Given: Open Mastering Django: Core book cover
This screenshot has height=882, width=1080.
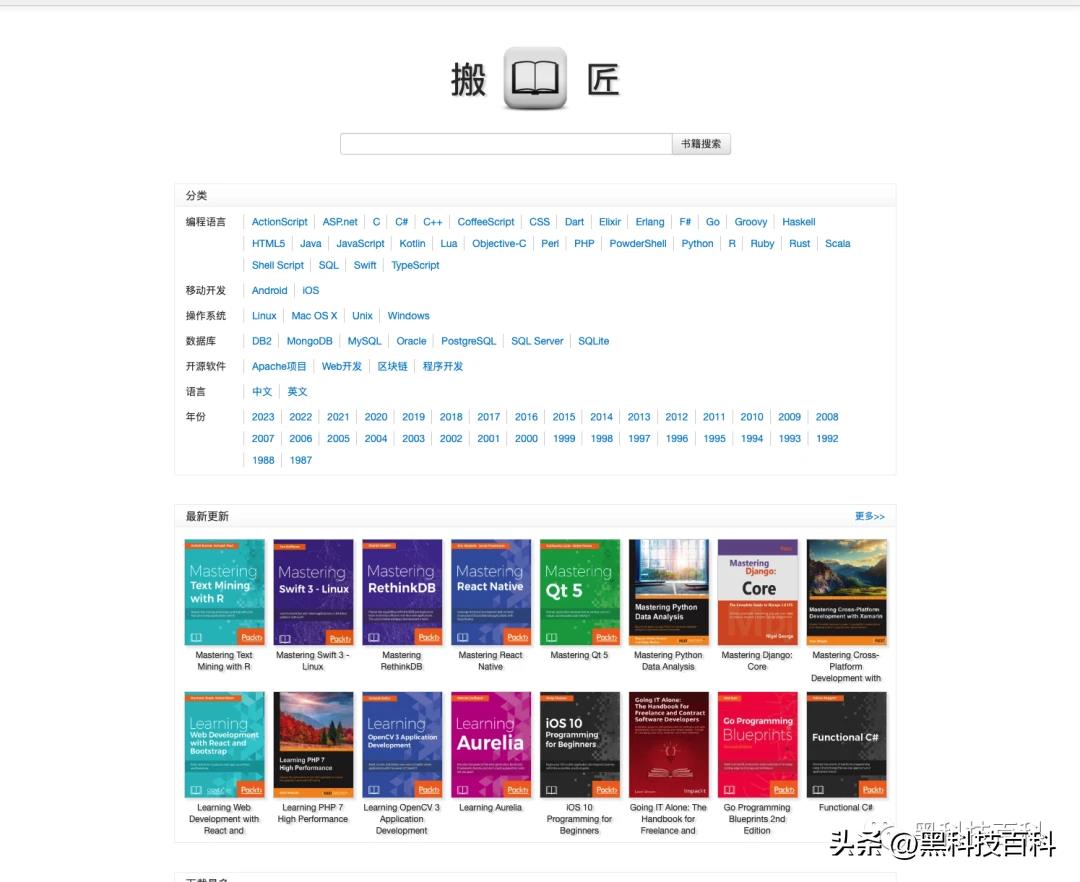Looking at the screenshot, I should pyautogui.click(x=758, y=592).
